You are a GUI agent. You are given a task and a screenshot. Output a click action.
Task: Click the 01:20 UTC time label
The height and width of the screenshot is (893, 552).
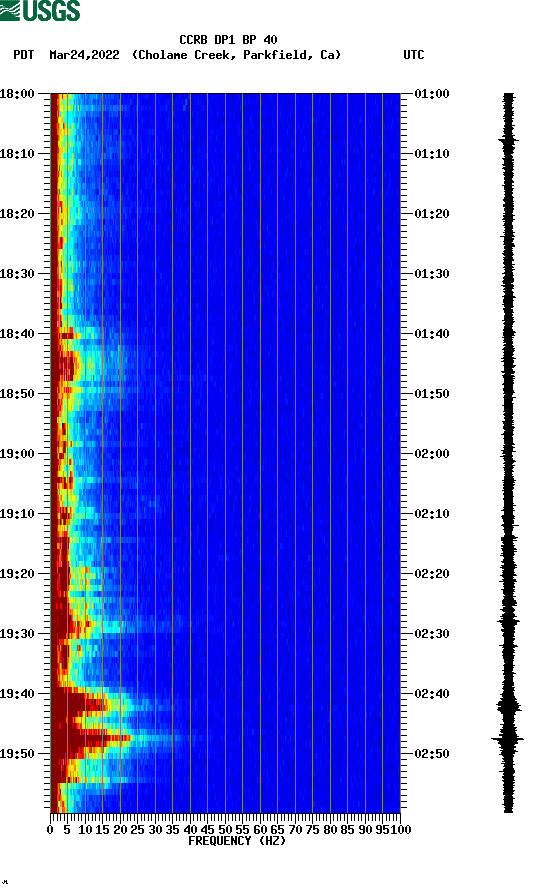432,214
